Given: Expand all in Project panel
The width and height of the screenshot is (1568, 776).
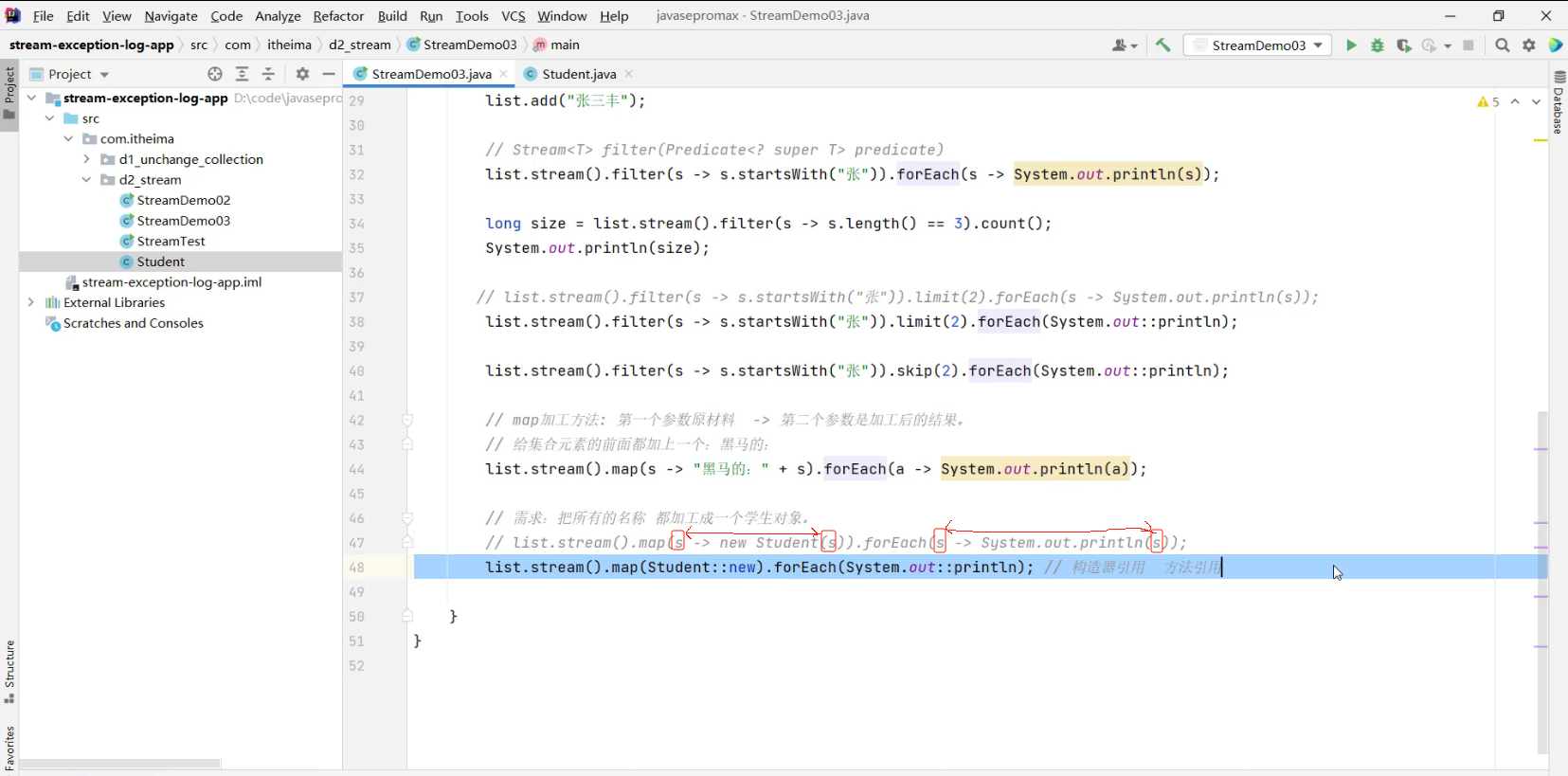Looking at the screenshot, I should tap(242, 74).
